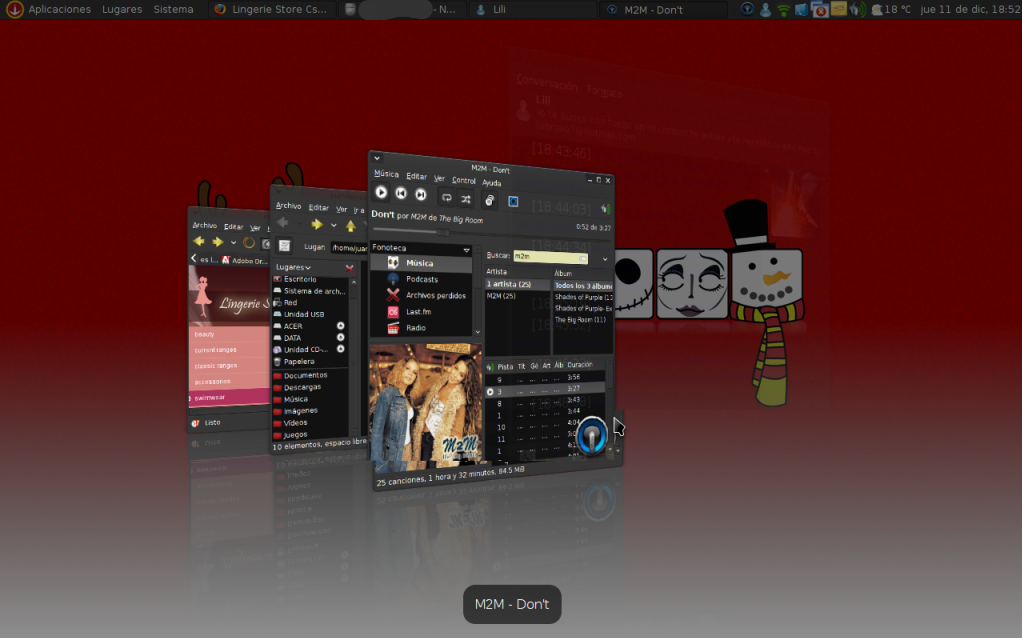Toggle shuffle mode in Rhythmbox toolbar

[x=465, y=199]
